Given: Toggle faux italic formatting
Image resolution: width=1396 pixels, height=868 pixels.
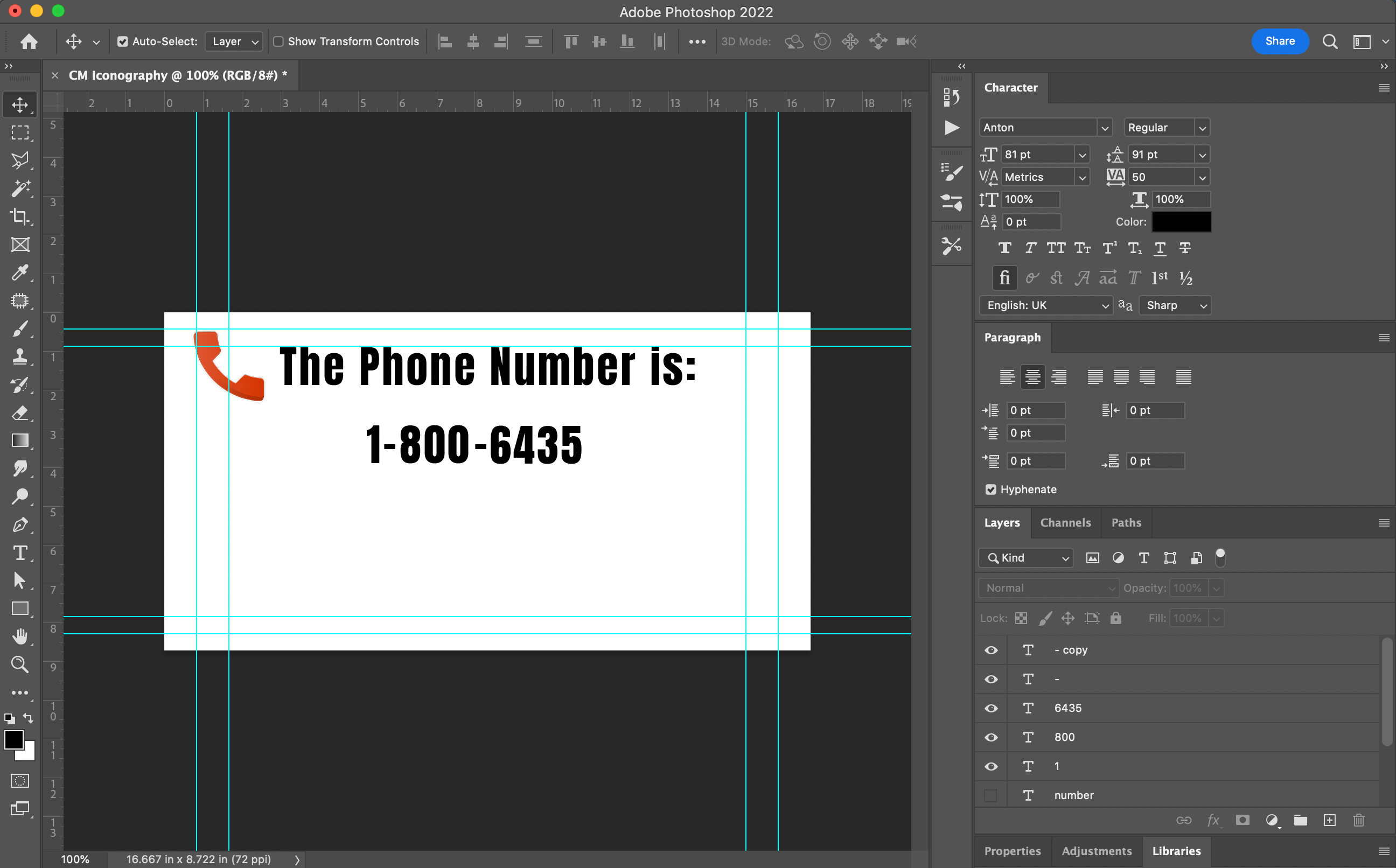Looking at the screenshot, I should pyautogui.click(x=1030, y=248).
